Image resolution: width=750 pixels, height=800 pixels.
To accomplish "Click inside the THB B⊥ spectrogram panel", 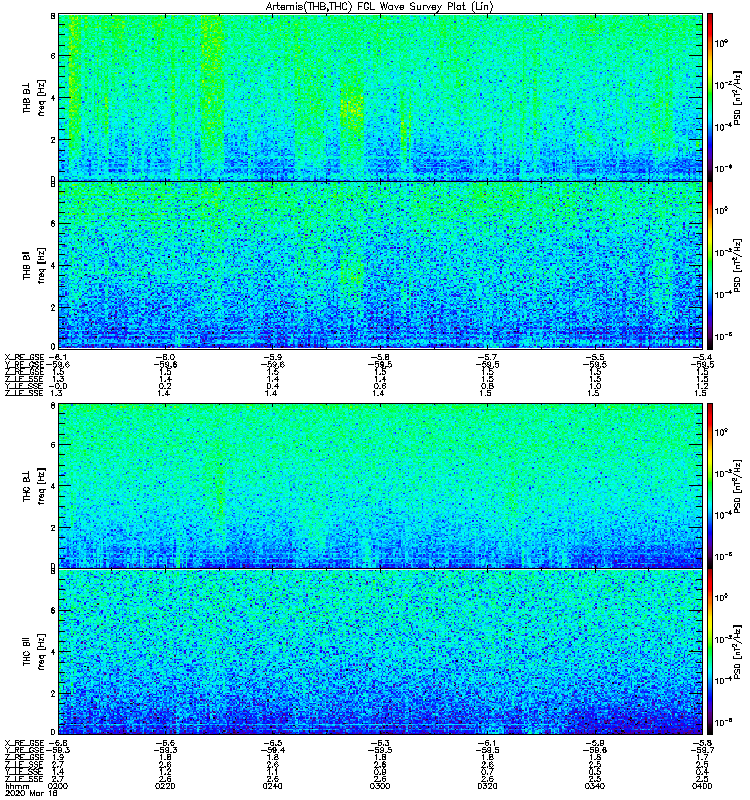I will click(x=380, y=97).
